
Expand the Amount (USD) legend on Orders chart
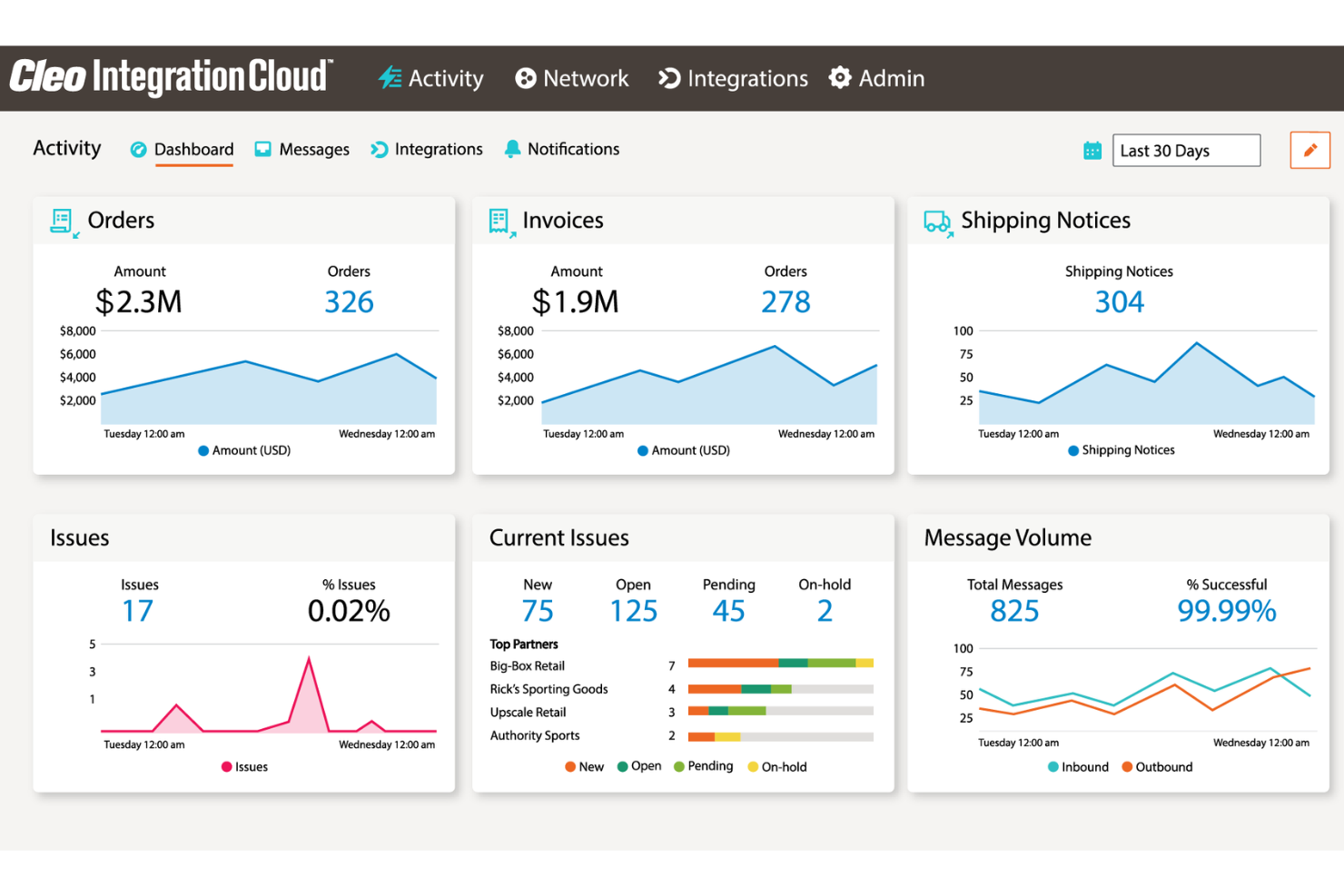243,450
